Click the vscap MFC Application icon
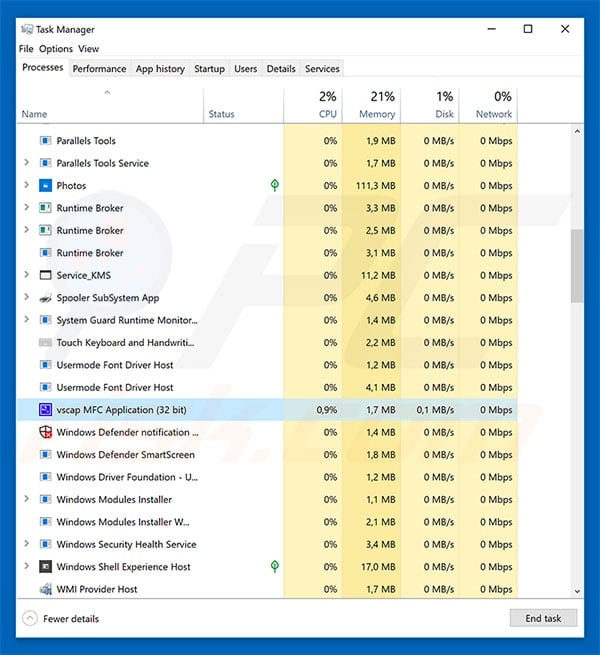Screen dimensions: 600x655 (x=45, y=410)
